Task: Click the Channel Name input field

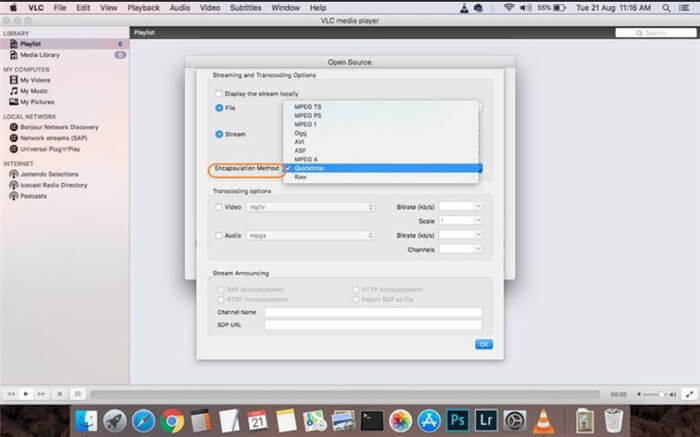Action: click(372, 312)
